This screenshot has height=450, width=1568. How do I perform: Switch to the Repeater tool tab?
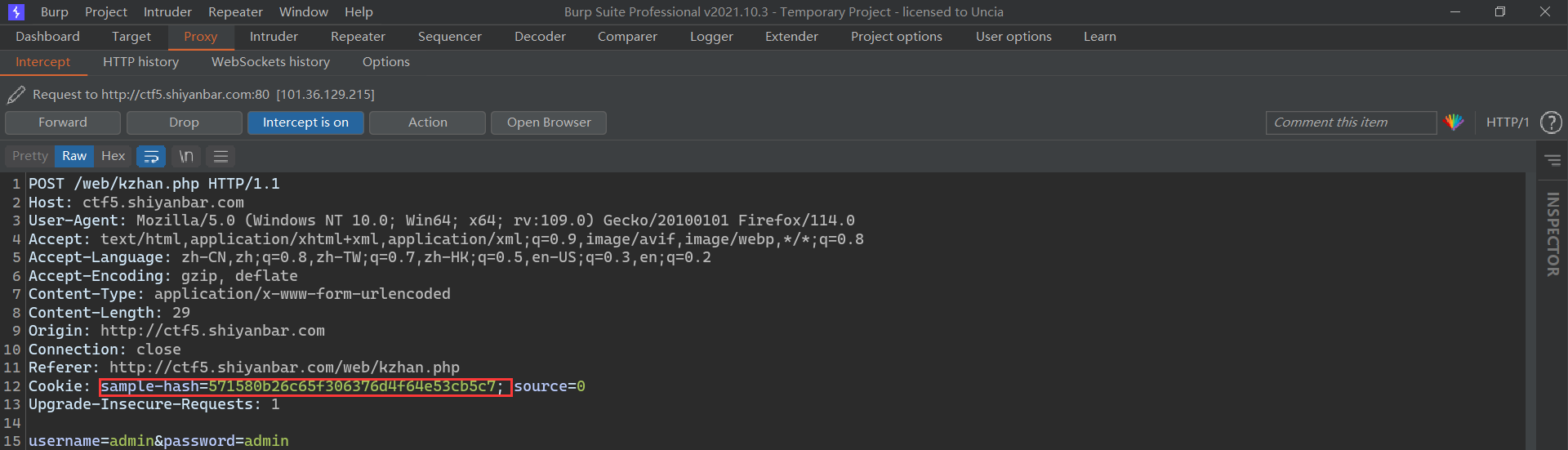pyautogui.click(x=358, y=37)
